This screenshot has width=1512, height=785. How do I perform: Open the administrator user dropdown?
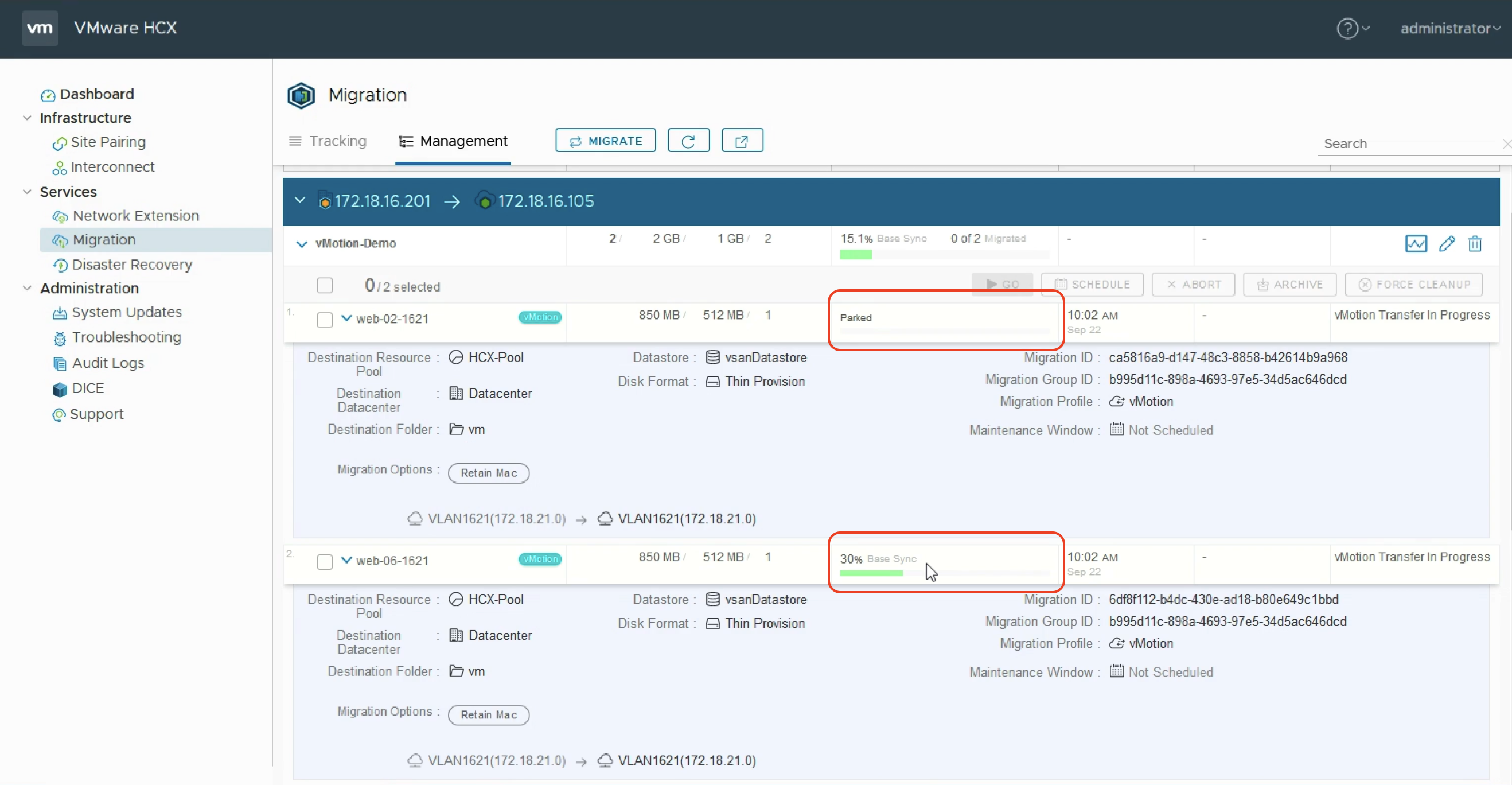point(1451,28)
